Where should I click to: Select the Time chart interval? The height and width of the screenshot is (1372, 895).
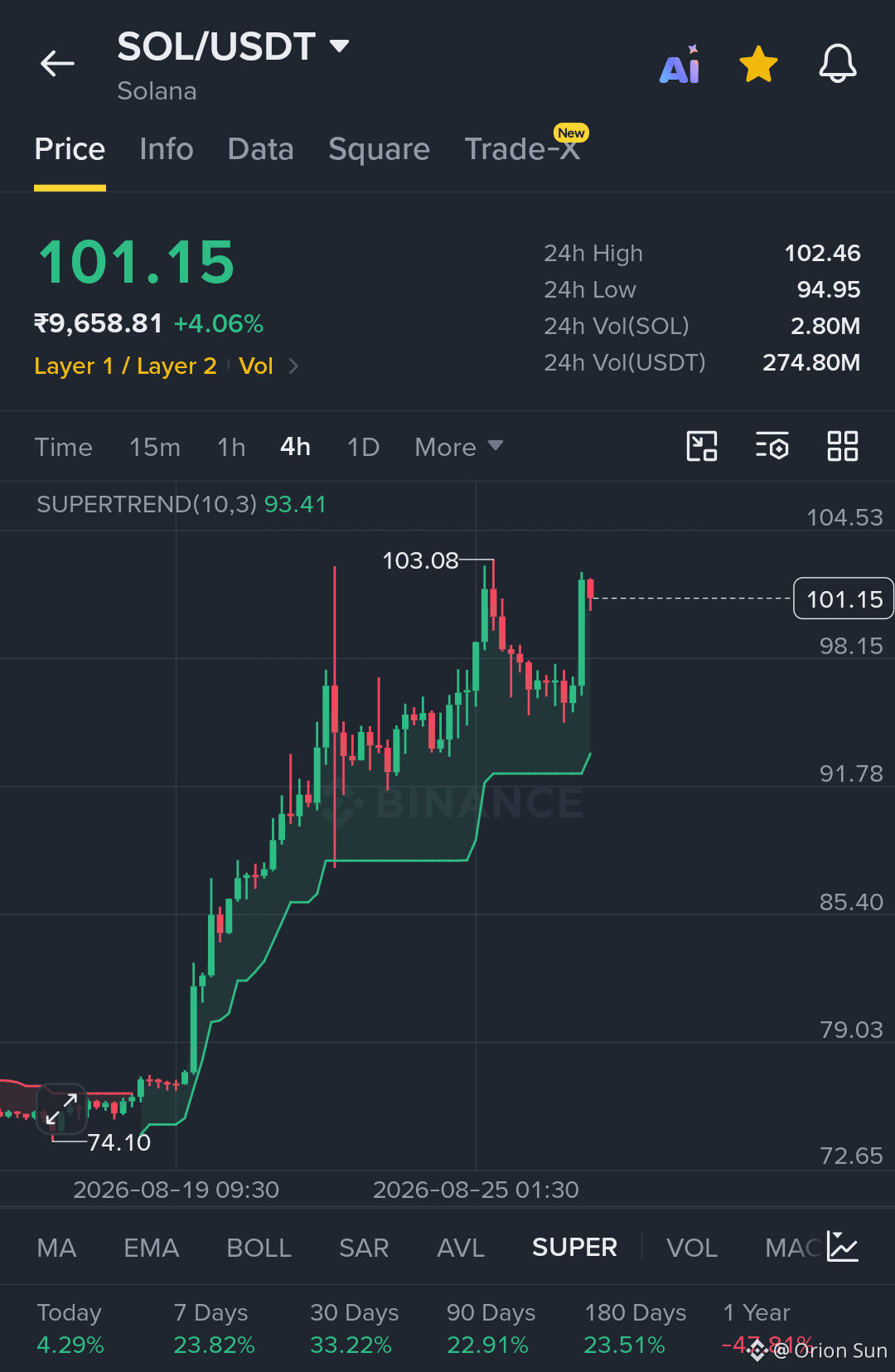[x=63, y=447]
